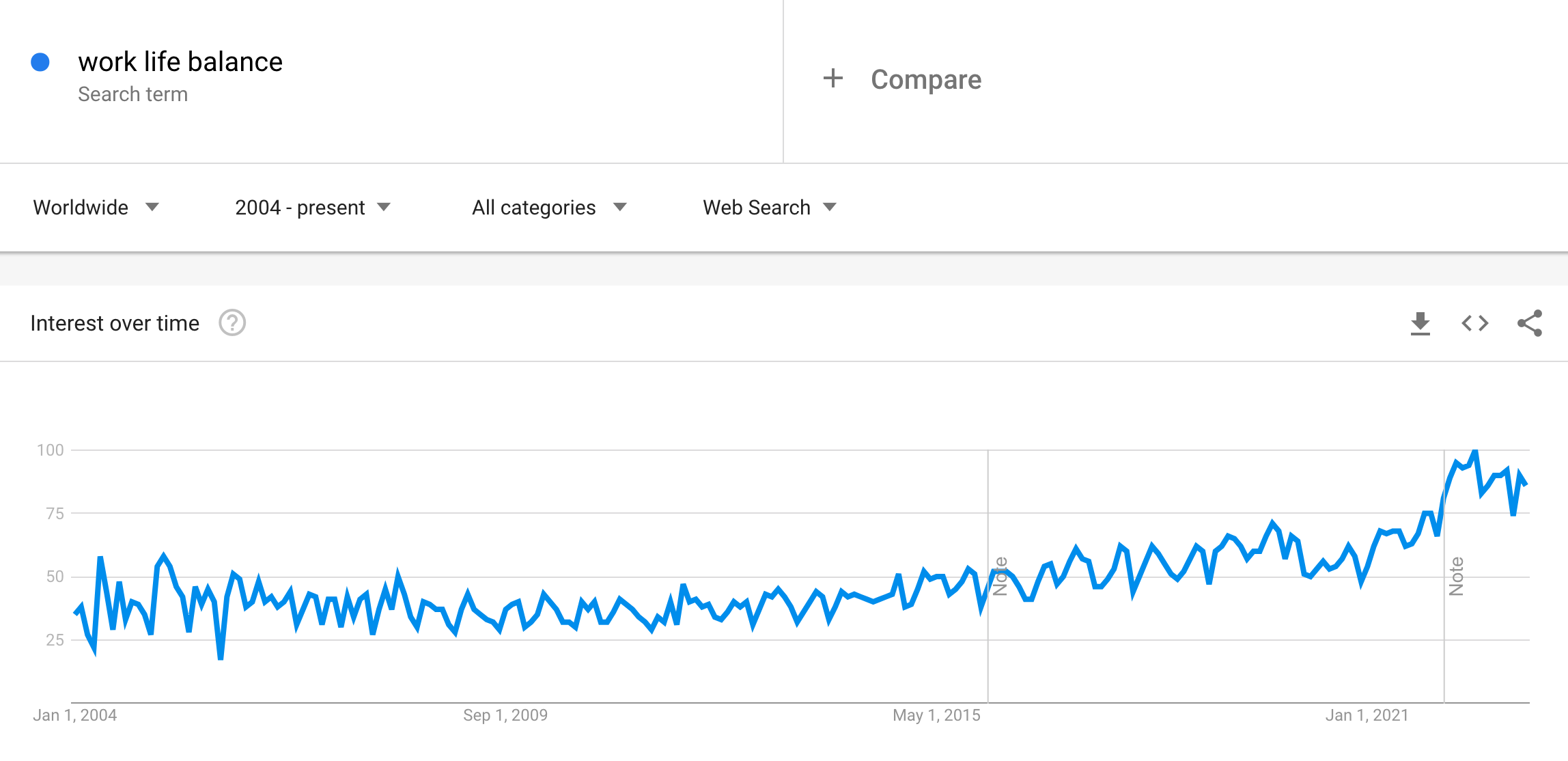1568x761 pixels.
Task: Download the interest over time CSV
Action: point(1420,323)
